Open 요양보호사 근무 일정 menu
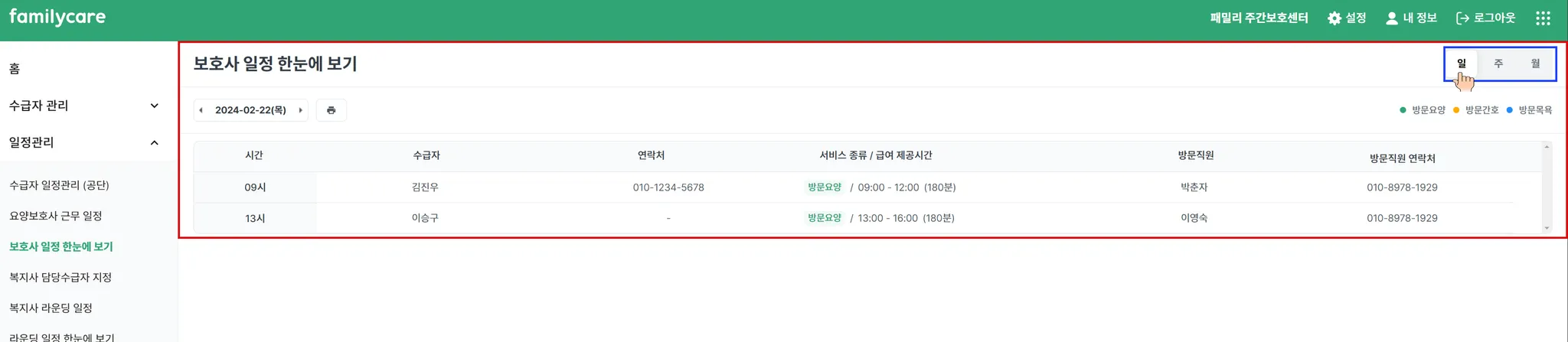This screenshot has height=342, width=1568. click(x=55, y=216)
